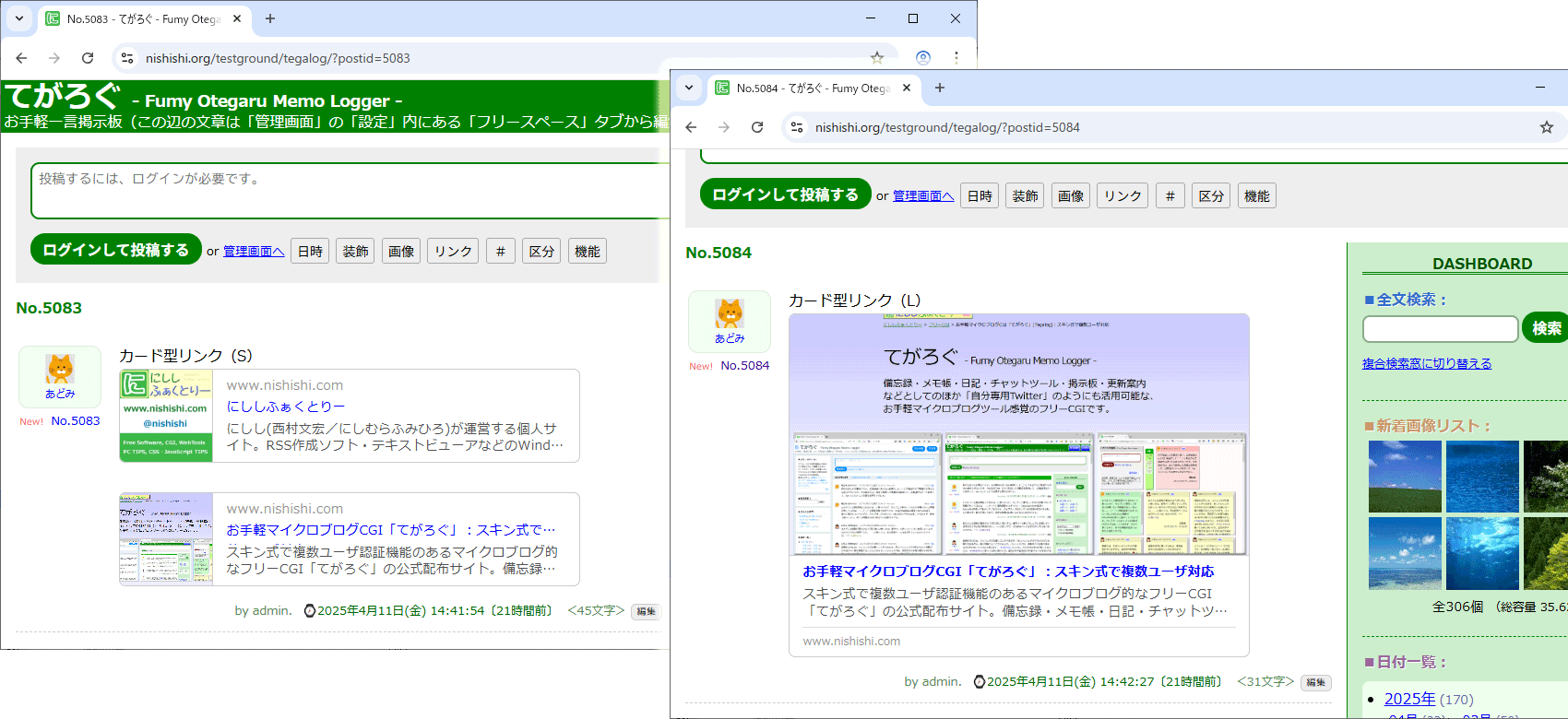Click the 装飾 button in the back window

pyautogui.click(x=355, y=251)
